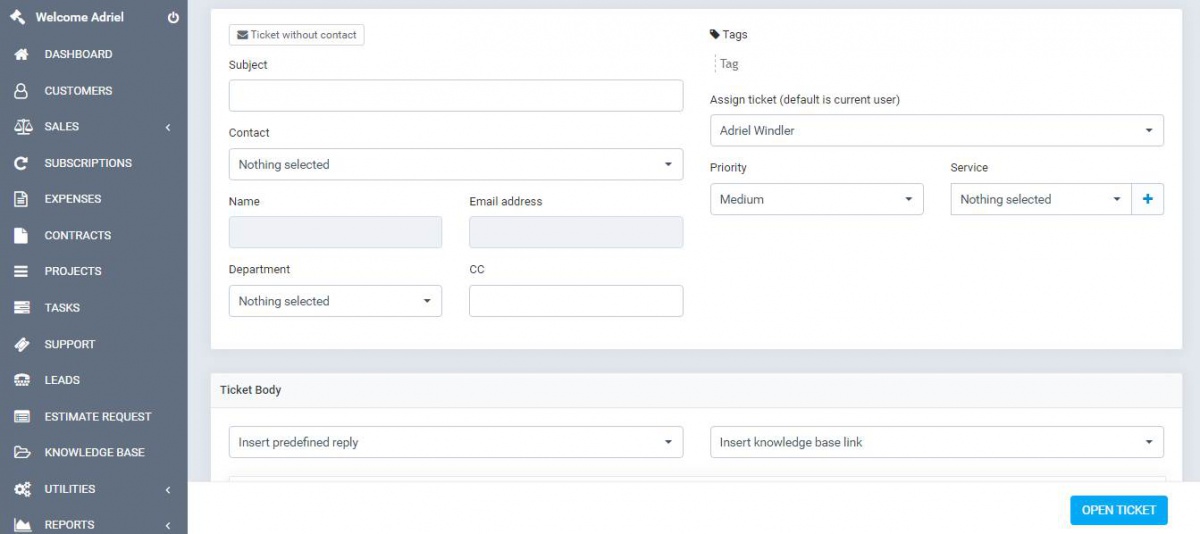The image size is (1200, 534).
Task: Click the Subscriptions refresh icon
Action: (21, 163)
